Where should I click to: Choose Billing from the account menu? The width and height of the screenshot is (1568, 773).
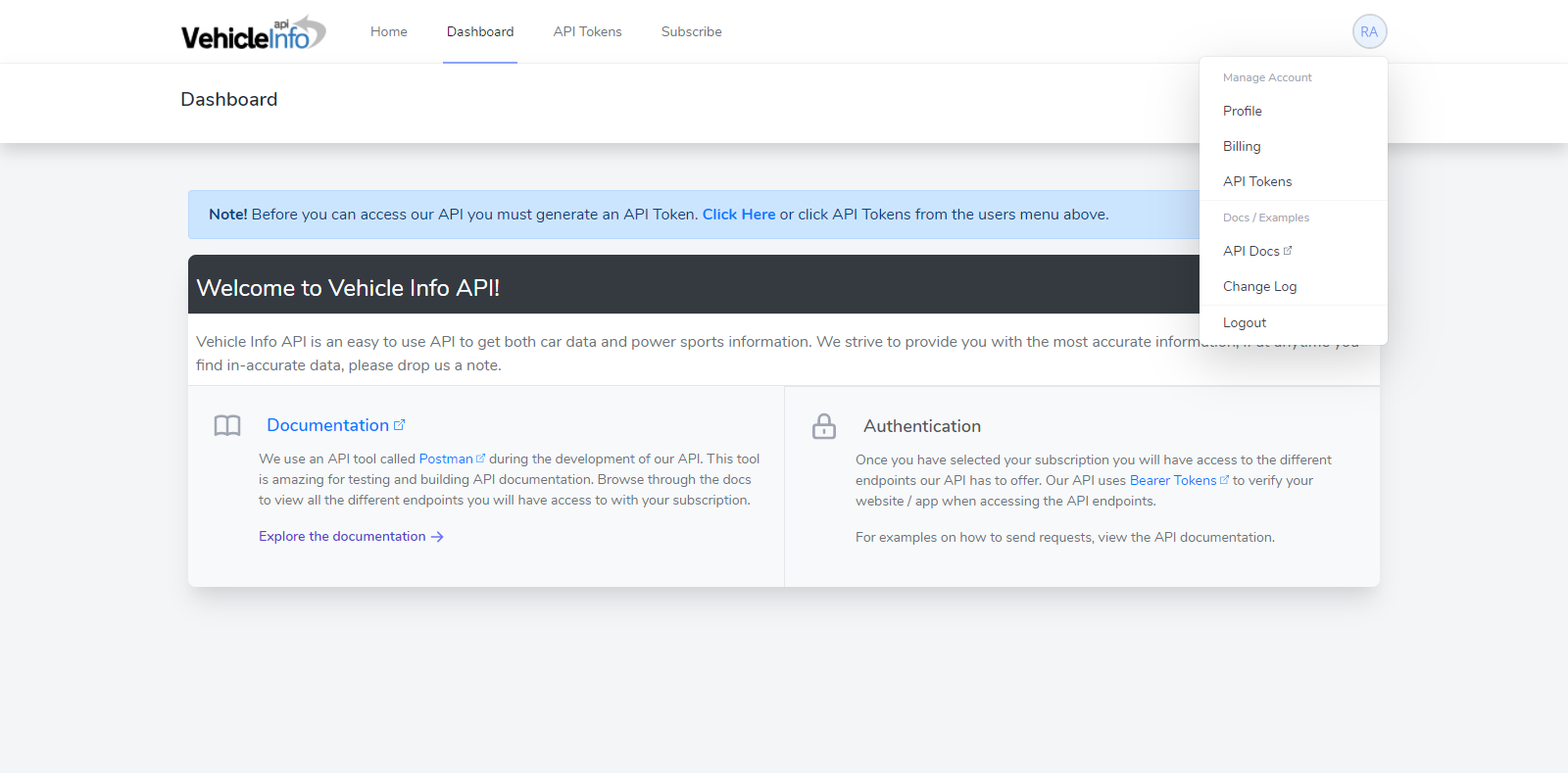pos(1294,146)
